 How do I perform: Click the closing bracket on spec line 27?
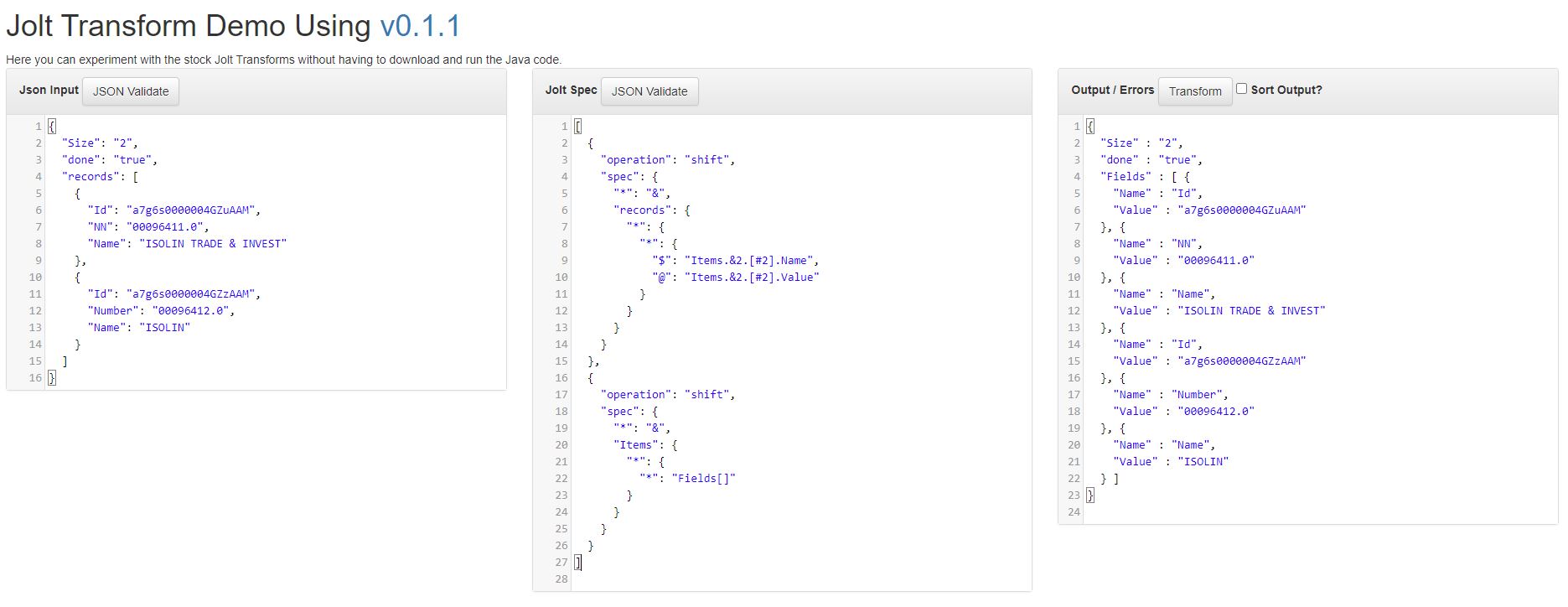577,562
